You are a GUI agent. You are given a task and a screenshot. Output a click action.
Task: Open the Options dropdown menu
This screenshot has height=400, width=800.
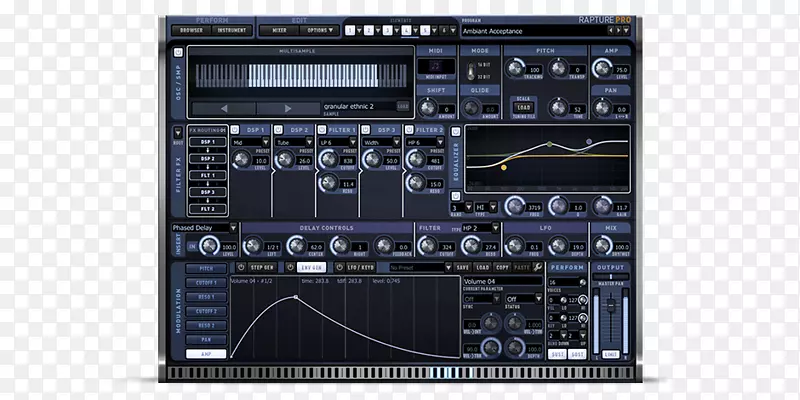(x=319, y=31)
